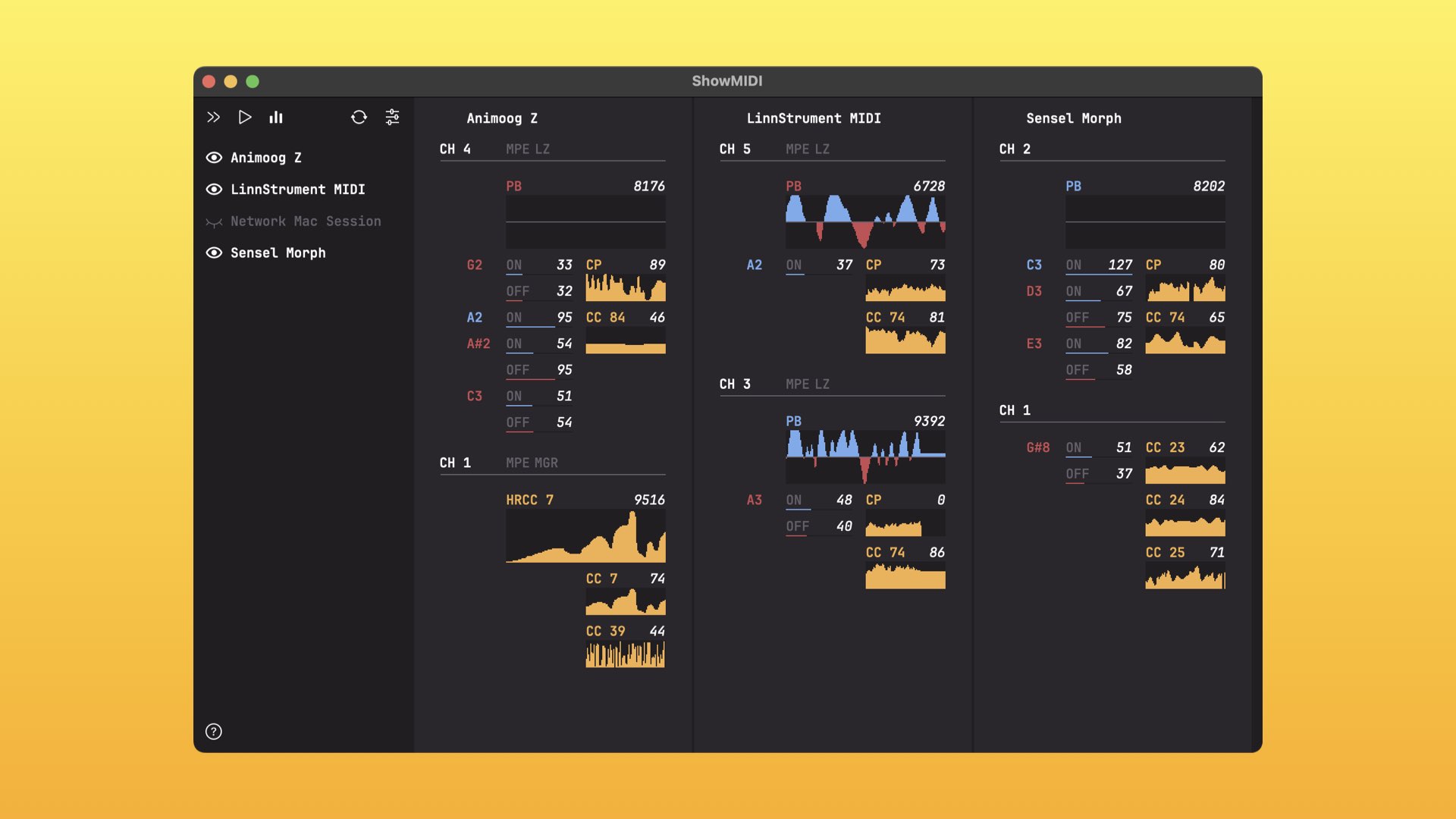
Task: Click the CC 39 graph in Animoog Z
Action: 625,654
